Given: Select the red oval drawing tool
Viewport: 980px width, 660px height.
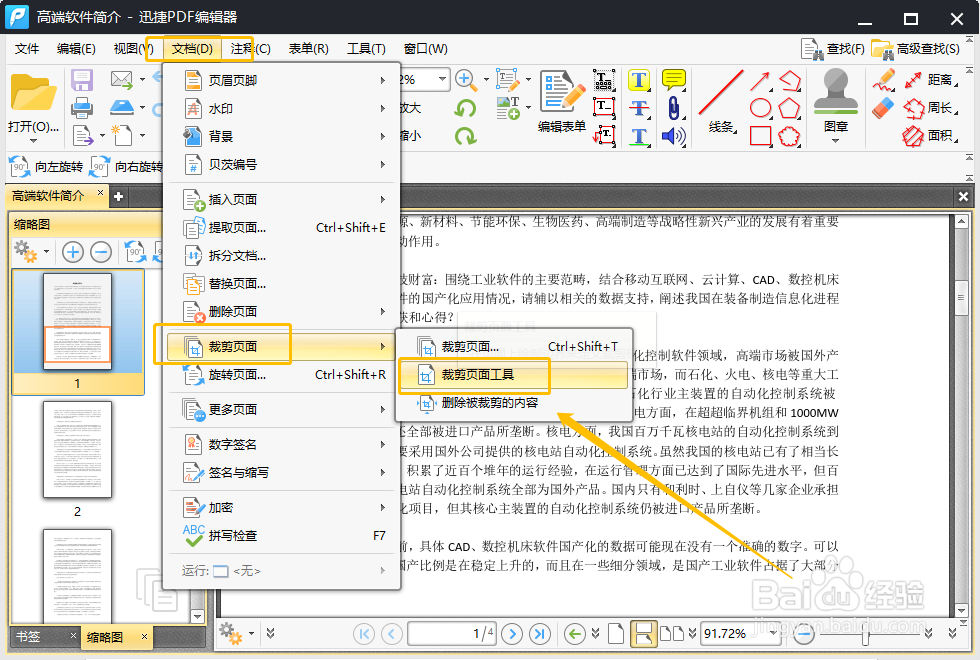Looking at the screenshot, I should coord(760,108).
